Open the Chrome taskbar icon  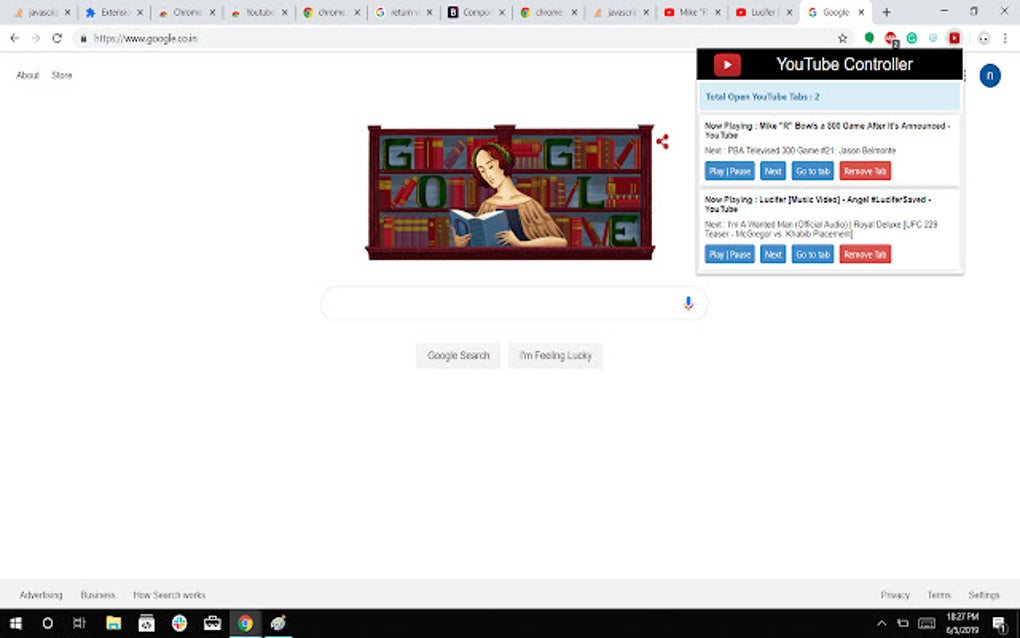point(245,623)
